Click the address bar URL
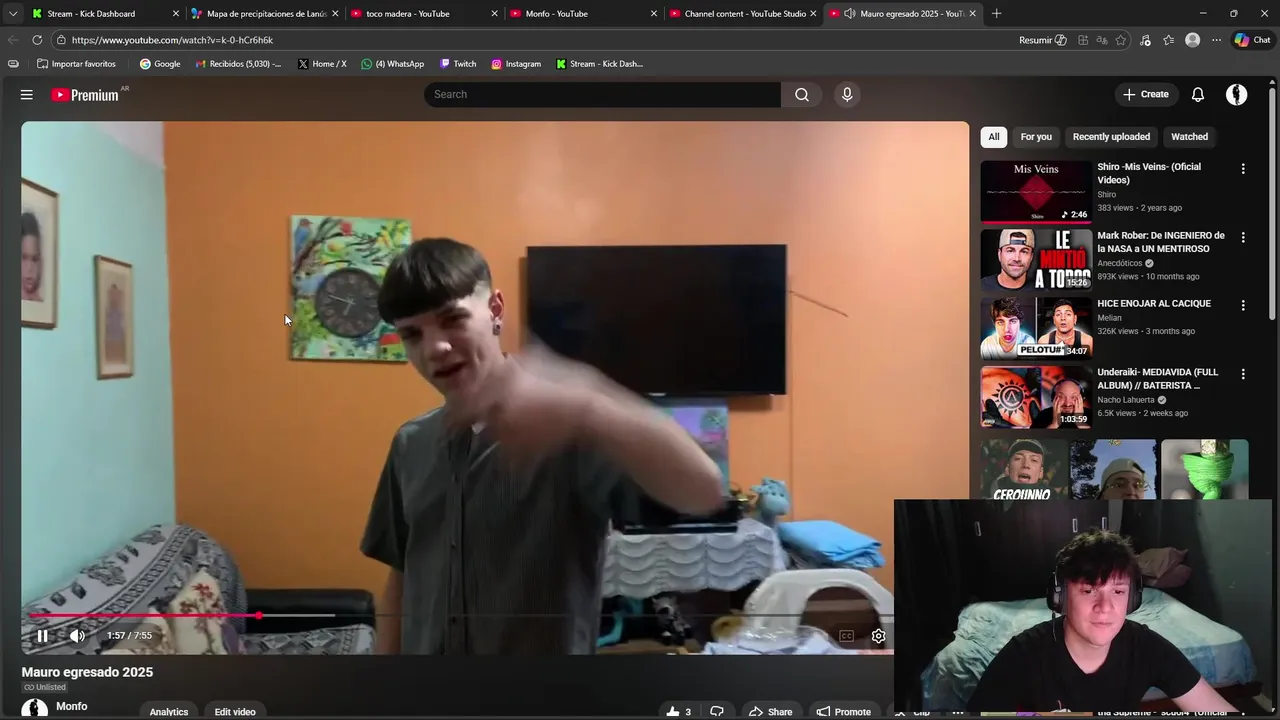Image resolution: width=1280 pixels, height=720 pixels. pyautogui.click(x=172, y=40)
